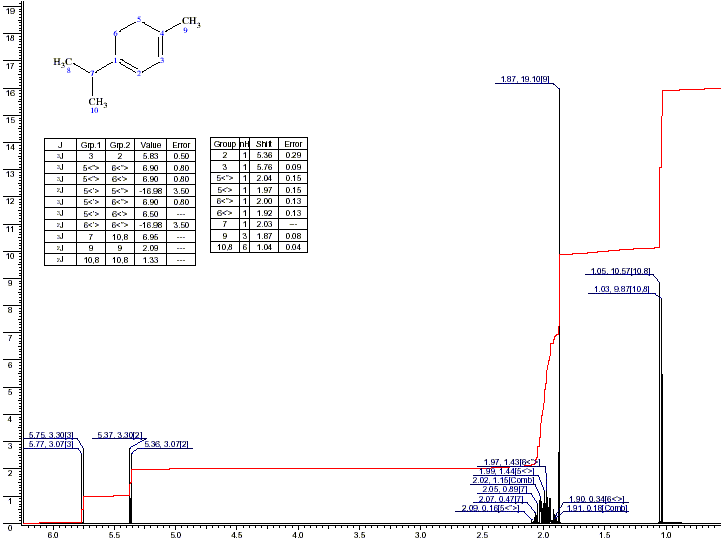
Task: Select the peak label '2.02, 1.15[Comb]'
Action: coord(503,481)
